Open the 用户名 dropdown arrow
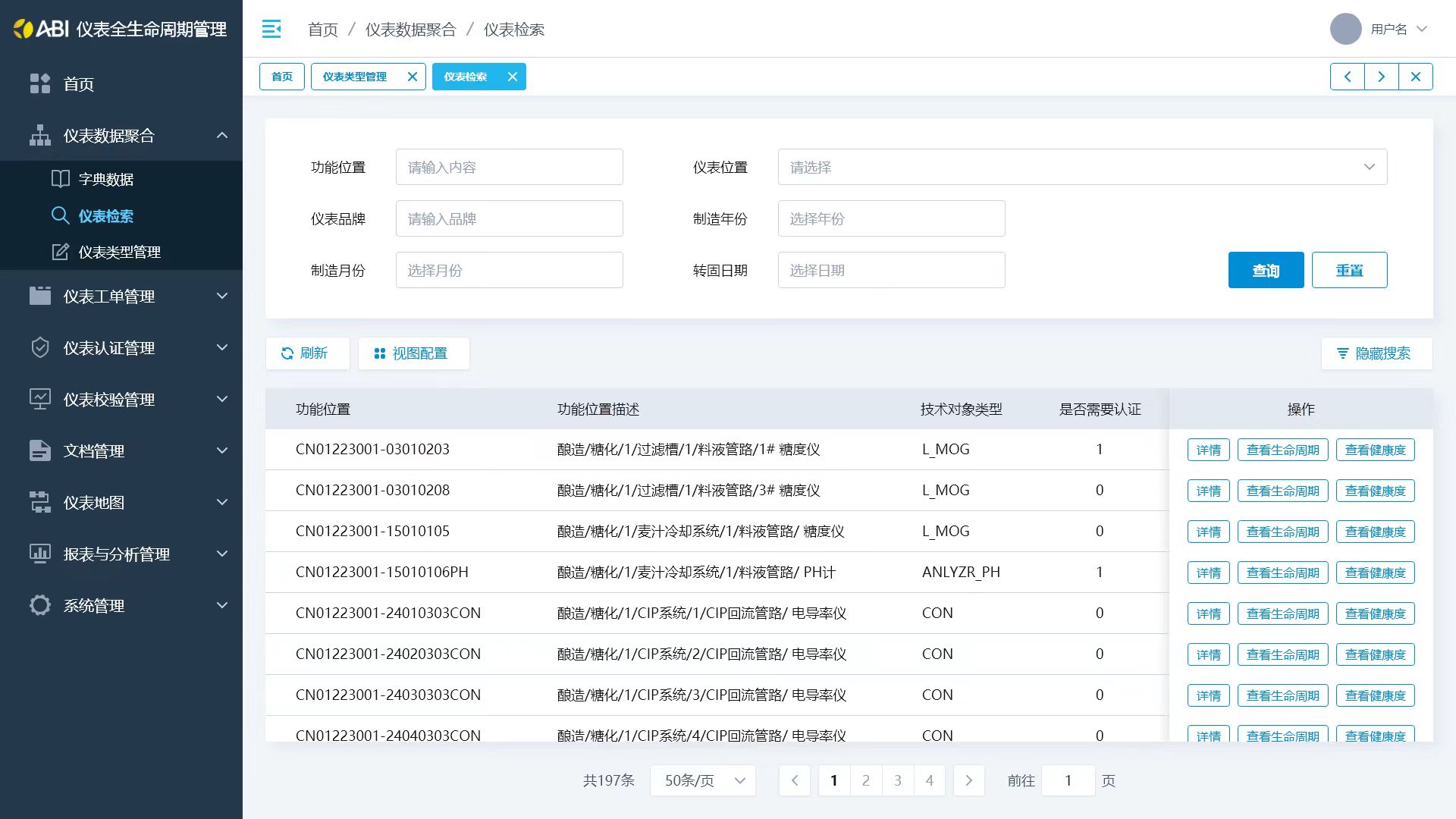 [1422, 29]
